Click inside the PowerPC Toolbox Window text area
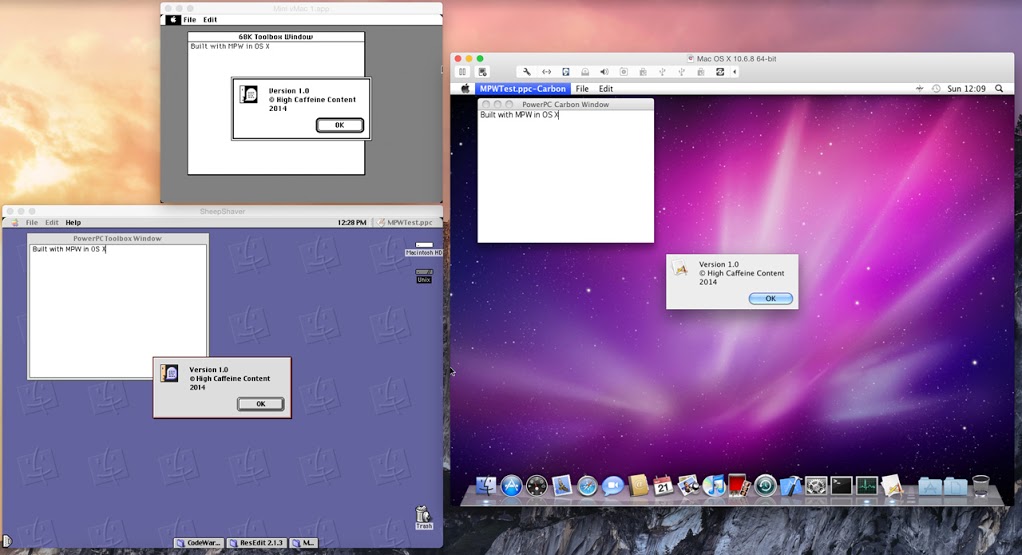 (x=118, y=311)
